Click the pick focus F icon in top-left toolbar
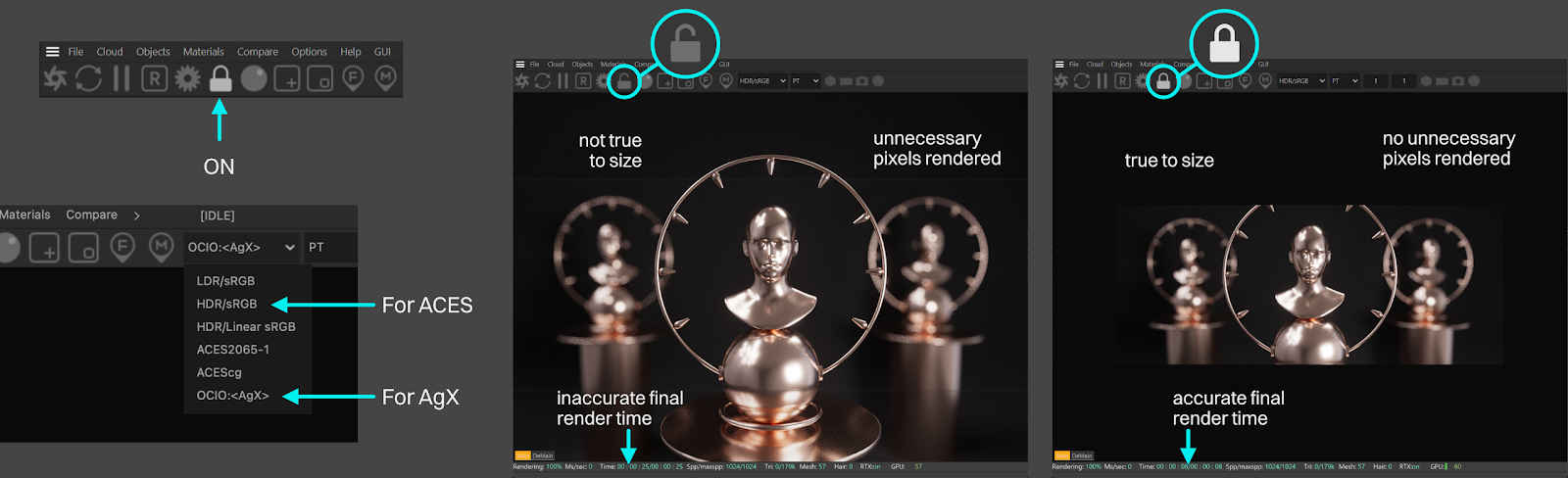The width and height of the screenshot is (1568, 478). coord(353,78)
